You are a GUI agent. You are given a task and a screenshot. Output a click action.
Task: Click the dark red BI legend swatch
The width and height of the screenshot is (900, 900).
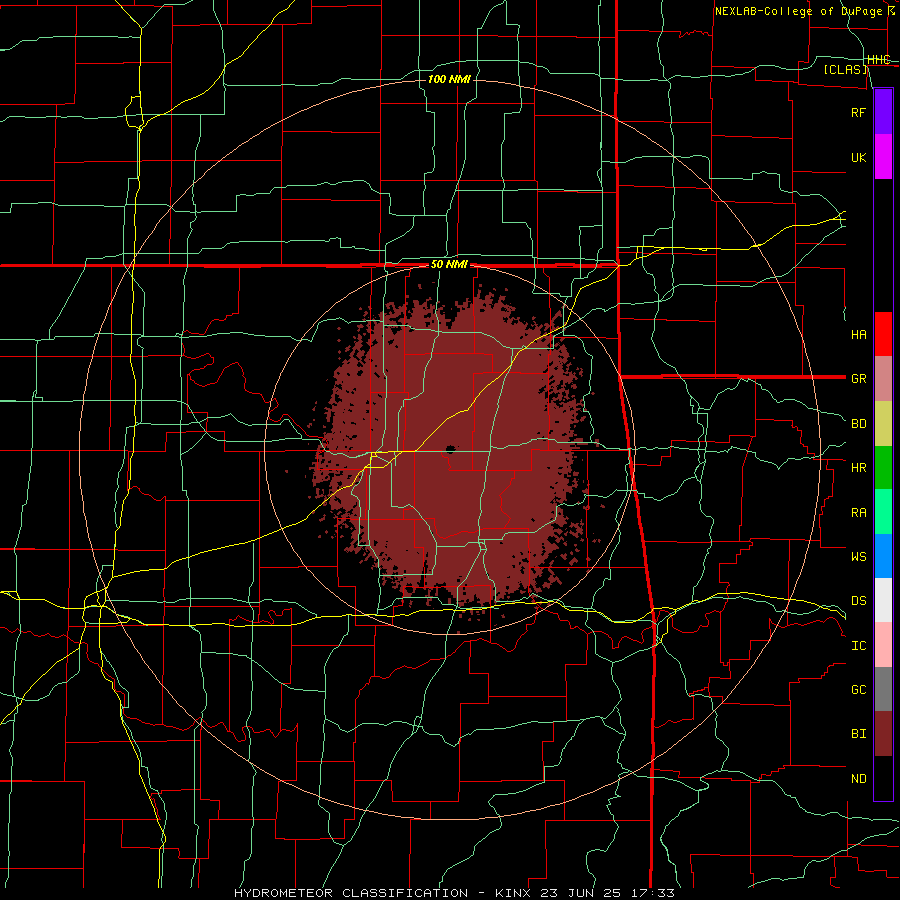coord(883,734)
